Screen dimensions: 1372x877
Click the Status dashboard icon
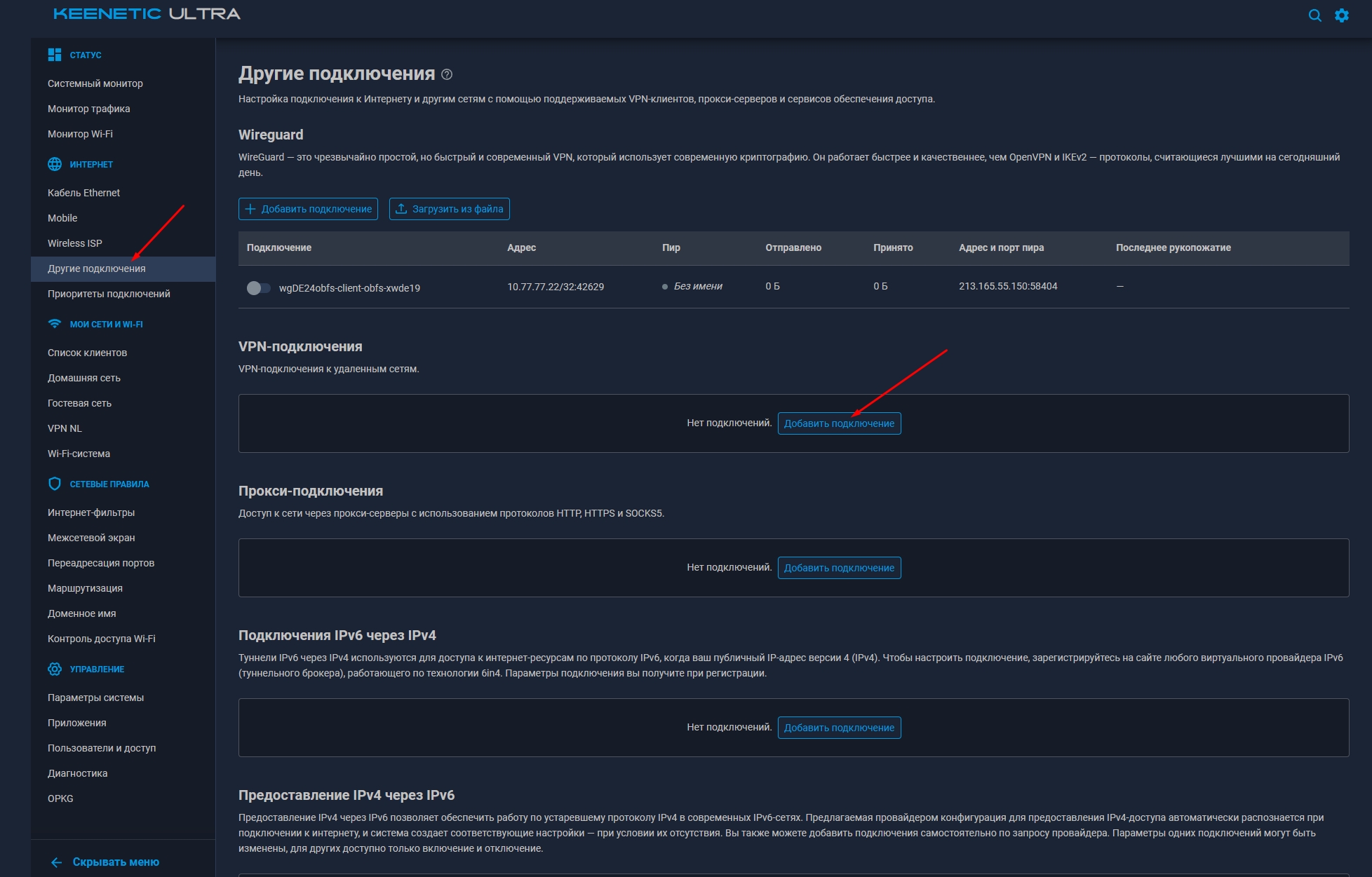(55, 55)
